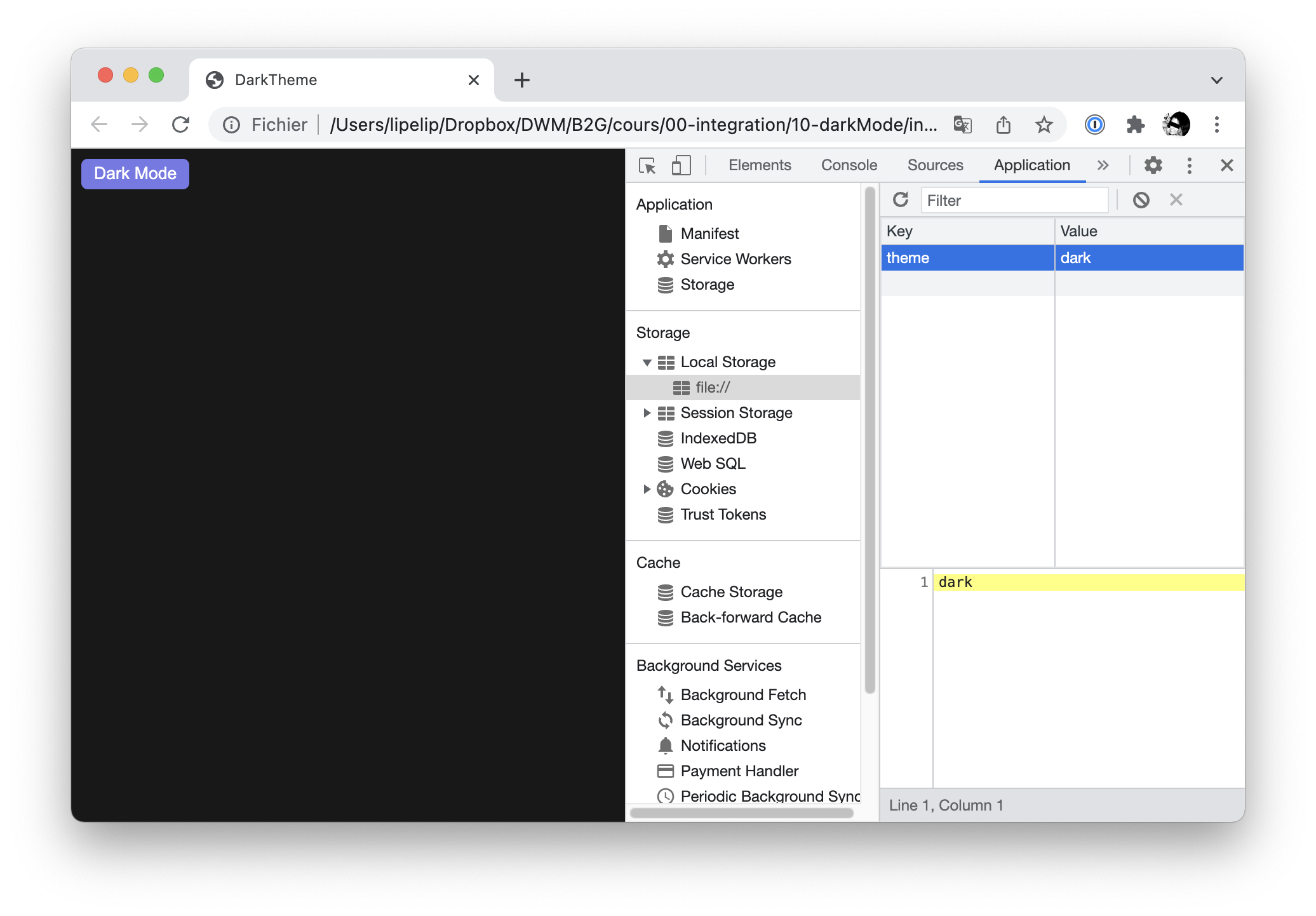Show more DevTools tabs chevron

1103,165
